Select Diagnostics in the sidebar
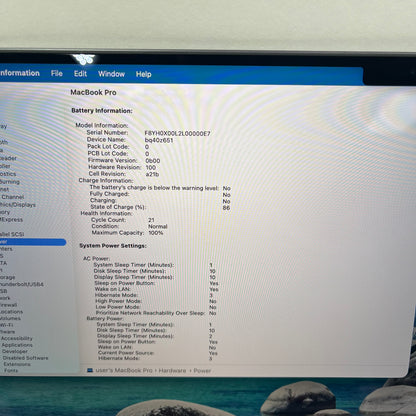 click(x=8, y=174)
